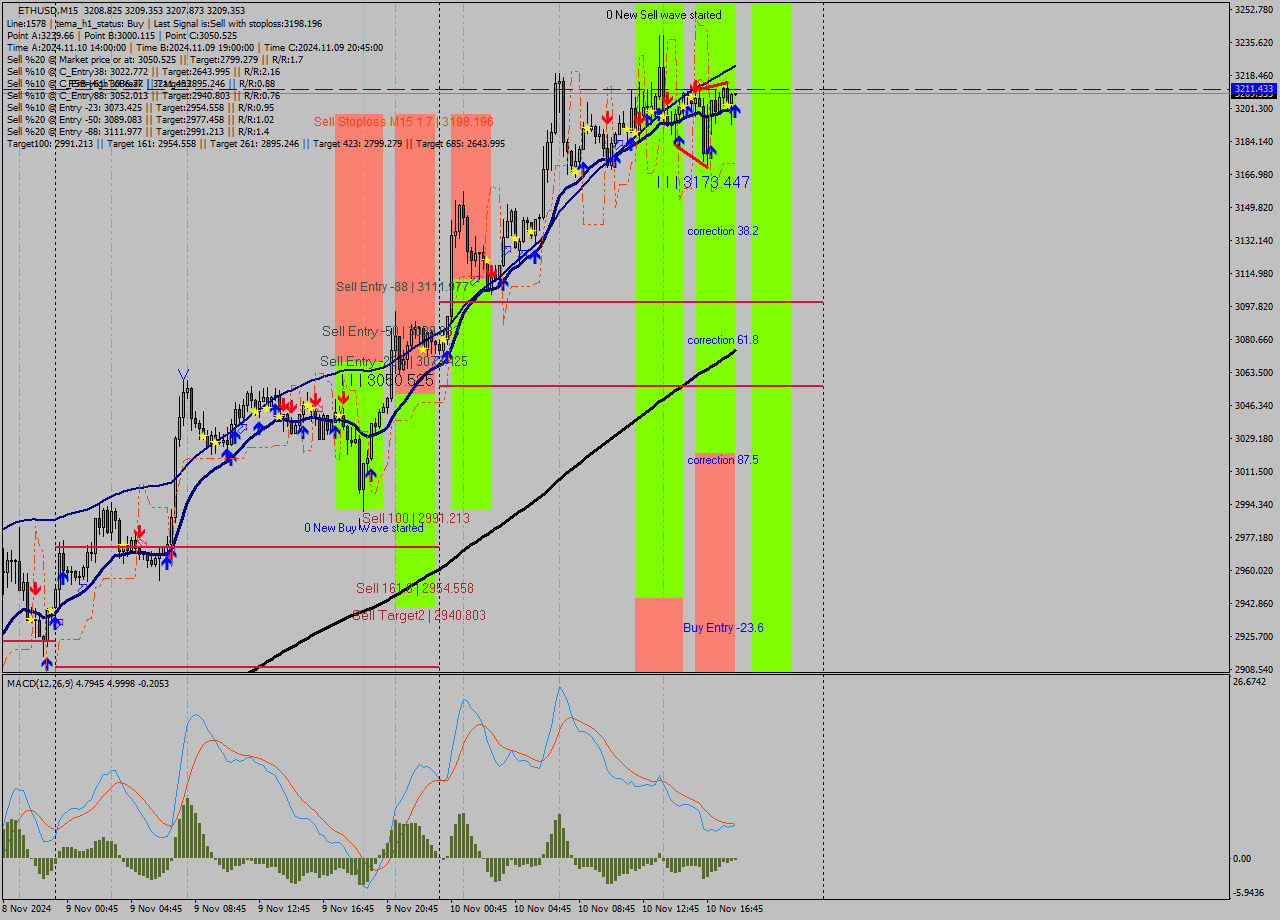
Task: Select the 'Sell 100 | 2991.213' label
Action: pos(416,519)
